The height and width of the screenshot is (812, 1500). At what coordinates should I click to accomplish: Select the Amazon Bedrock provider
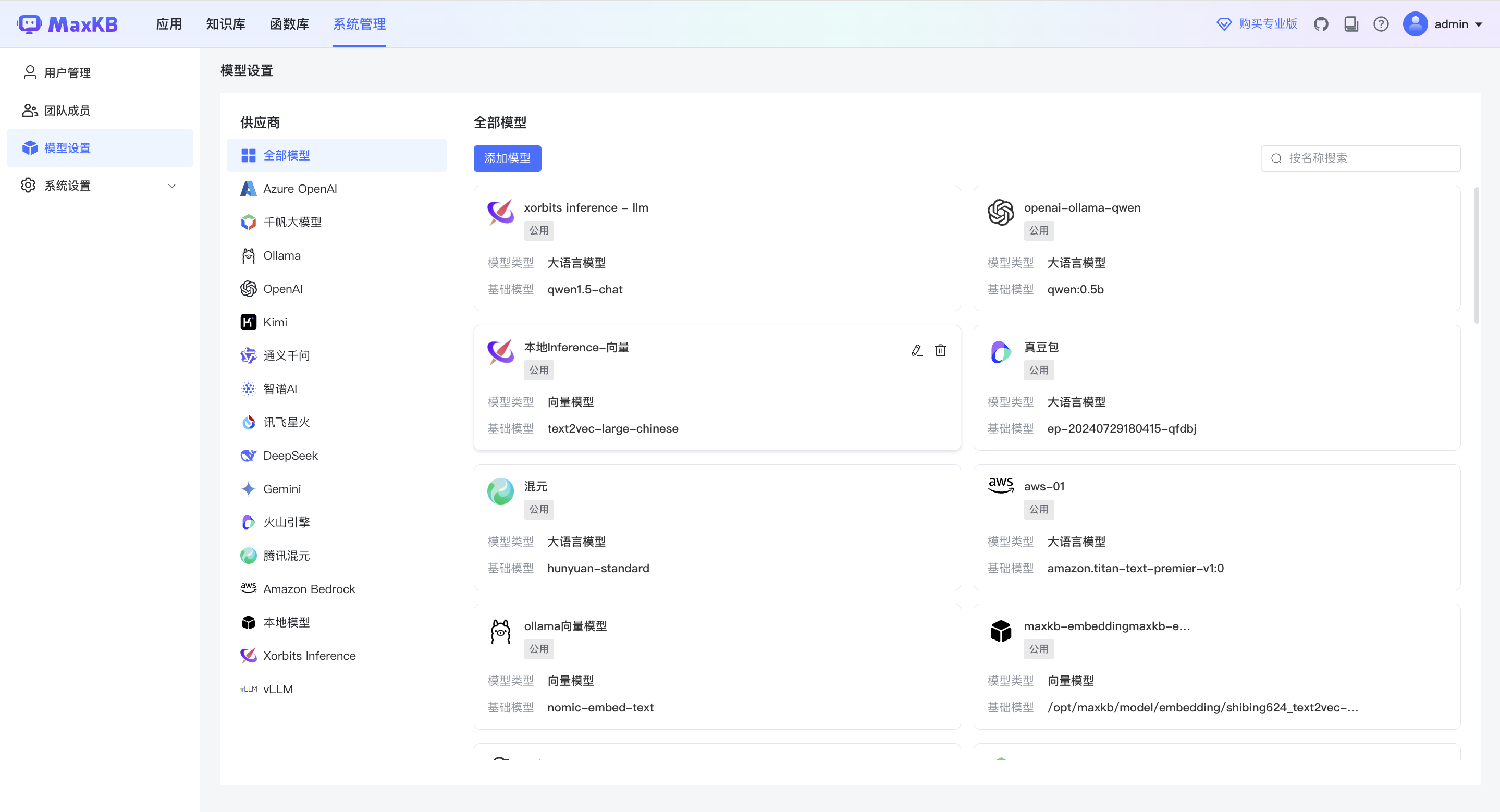(x=309, y=588)
